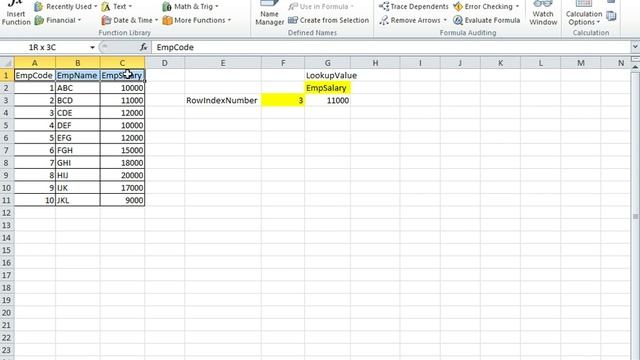640x360 pixels.
Task: Click the LookupValue cell
Action: point(327,76)
